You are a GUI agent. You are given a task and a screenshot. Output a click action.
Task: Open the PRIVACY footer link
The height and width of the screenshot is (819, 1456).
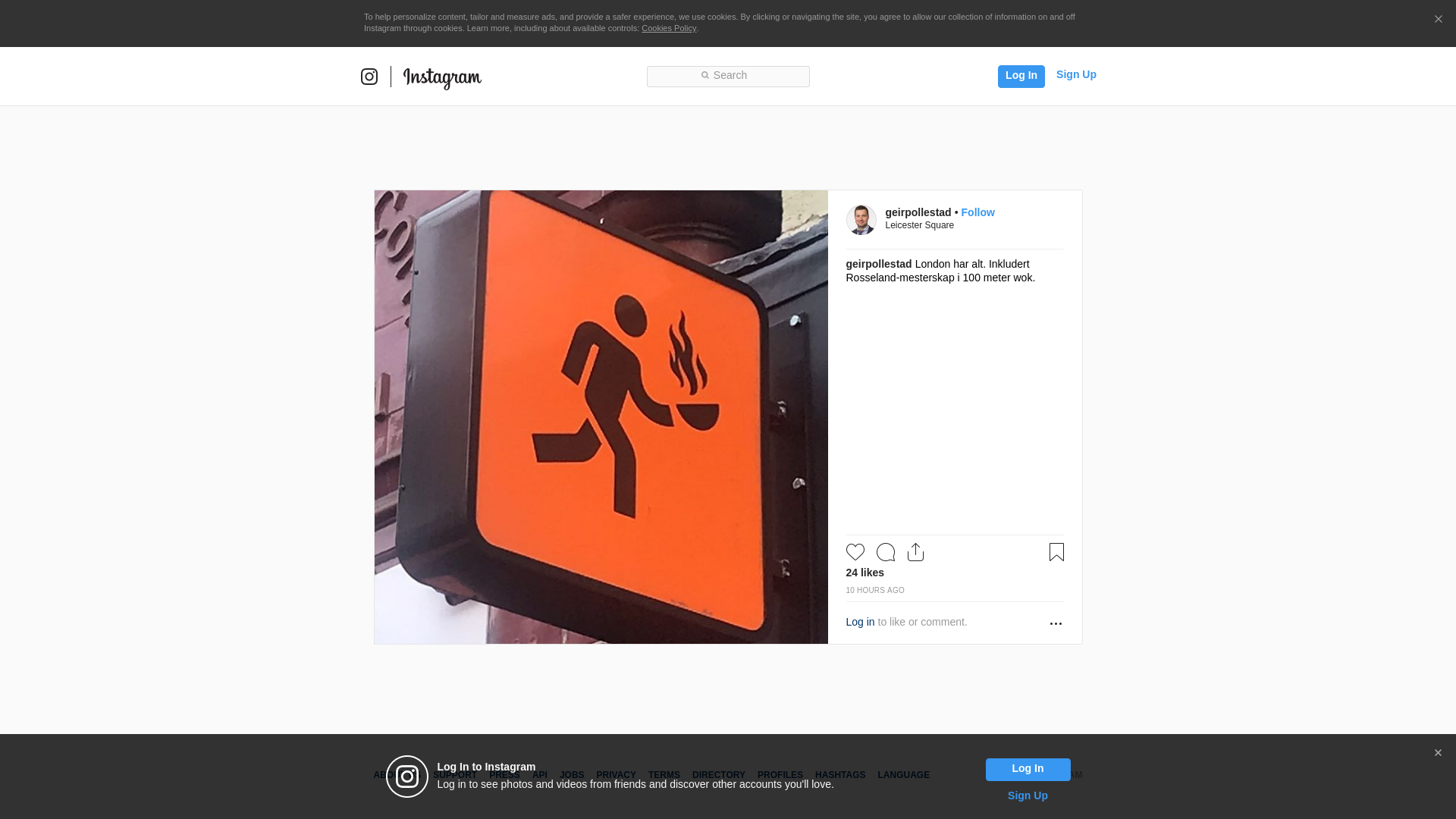[x=616, y=776]
